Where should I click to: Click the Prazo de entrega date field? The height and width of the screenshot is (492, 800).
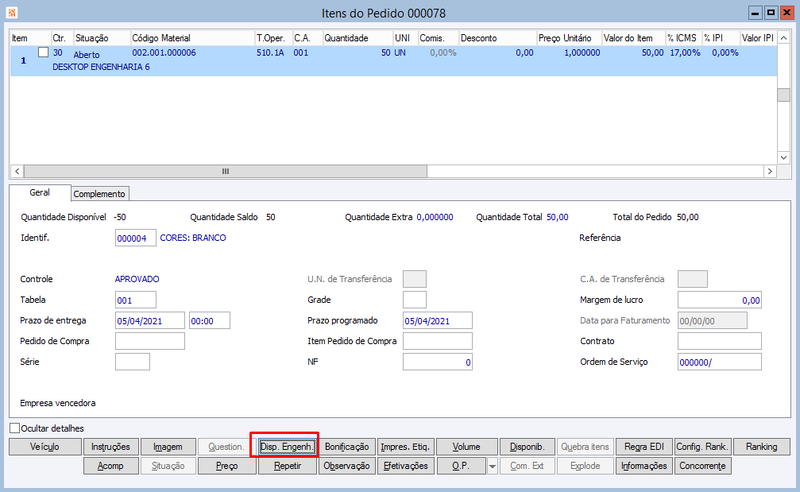click(150, 321)
